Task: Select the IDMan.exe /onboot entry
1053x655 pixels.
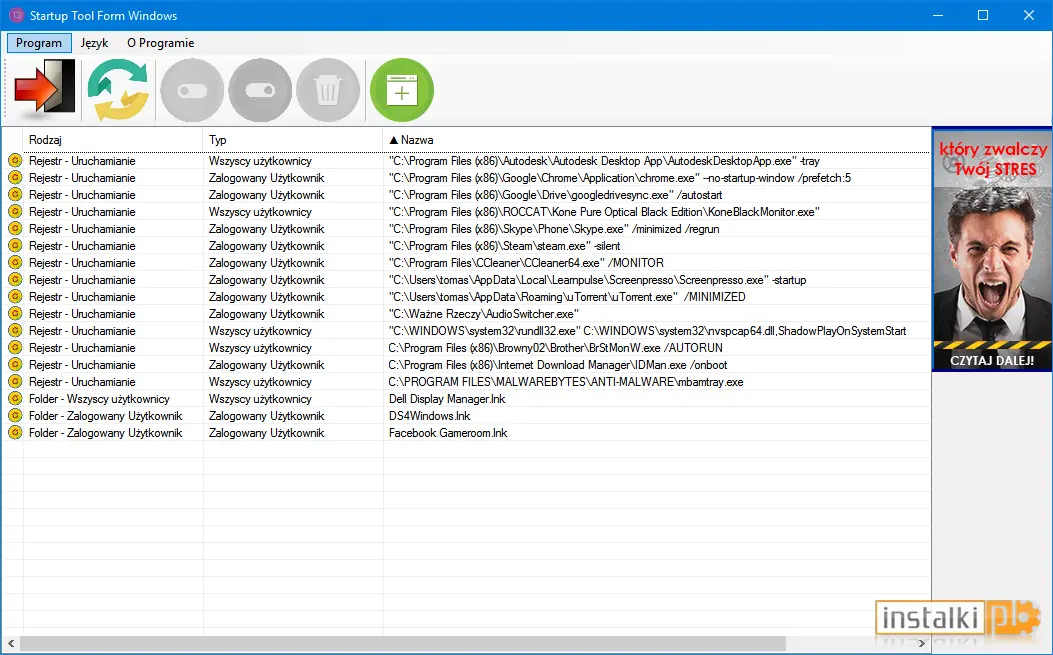Action: click(557, 365)
